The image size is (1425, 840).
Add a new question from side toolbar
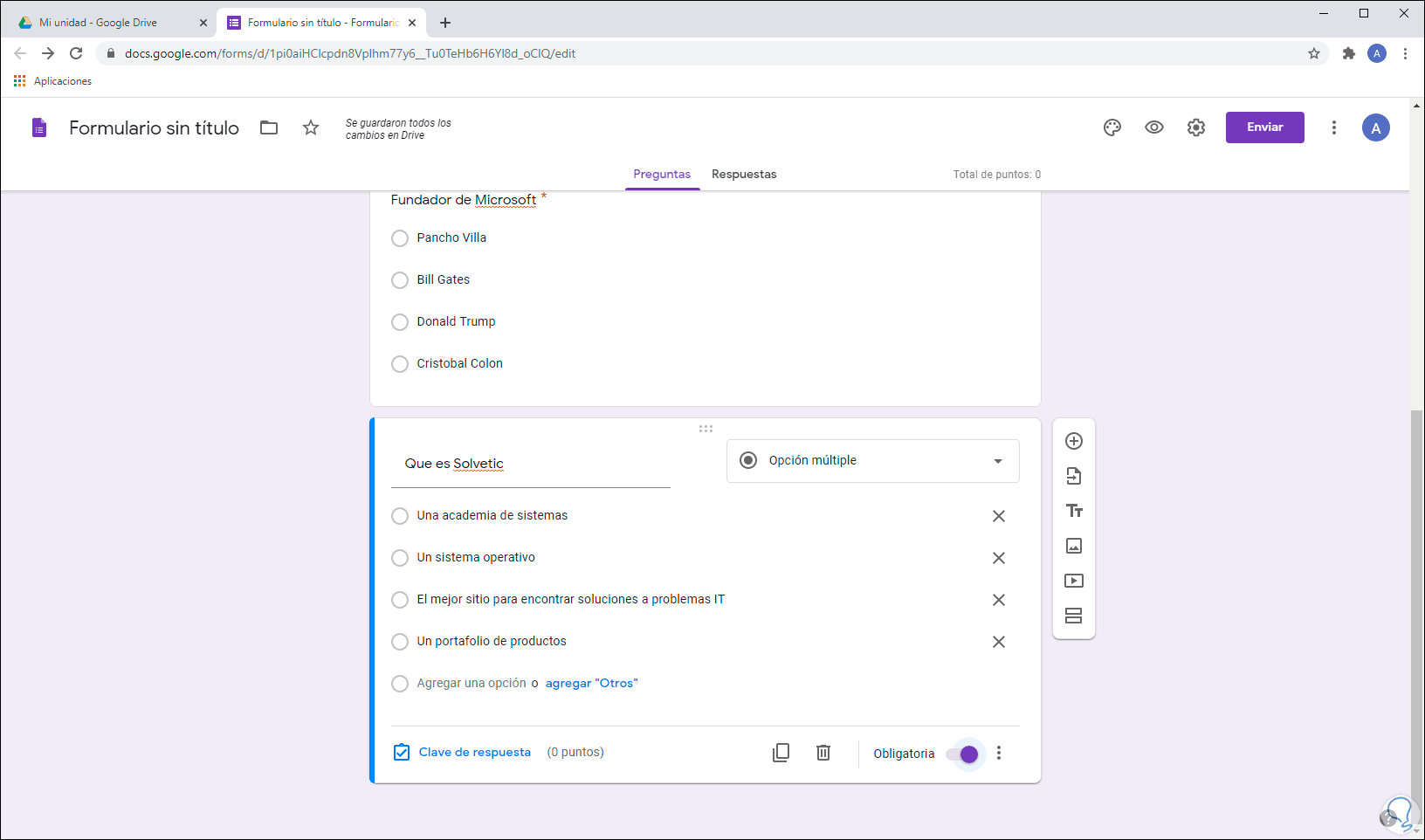click(x=1074, y=441)
